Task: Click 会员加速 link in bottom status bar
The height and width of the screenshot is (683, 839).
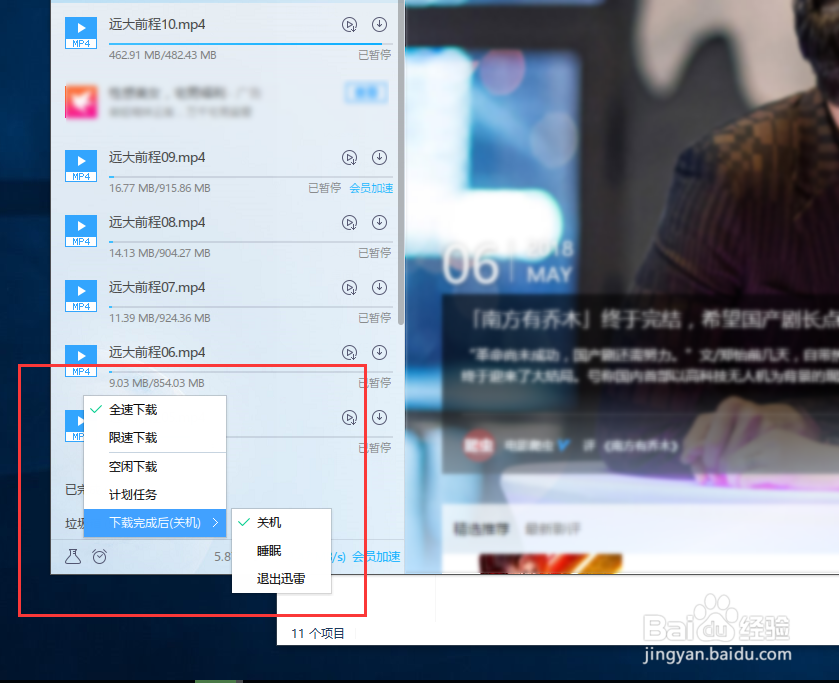Action: coord(376,557)
